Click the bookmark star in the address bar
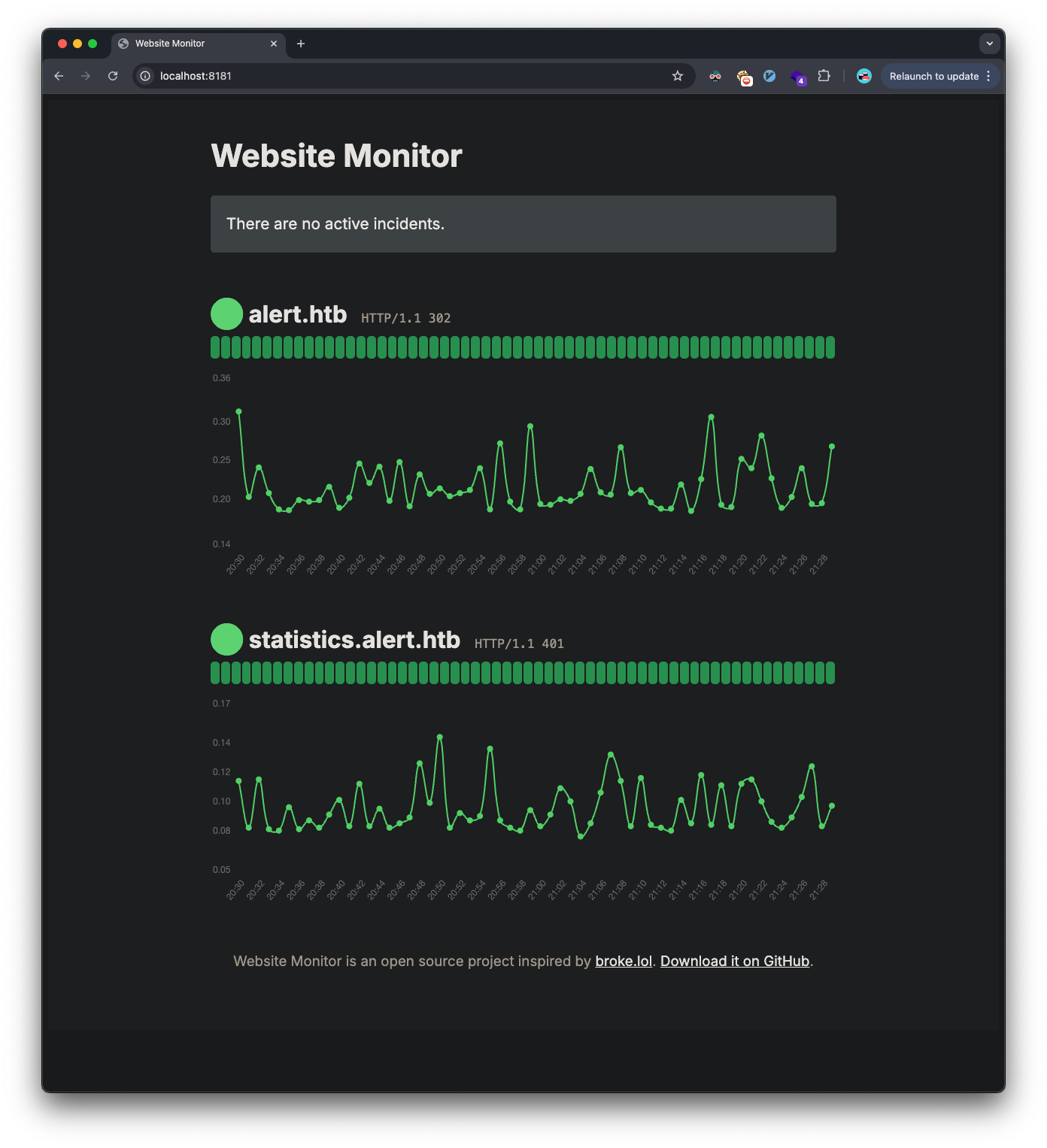Screen dimensions: 1047x1148 (678, 76)
